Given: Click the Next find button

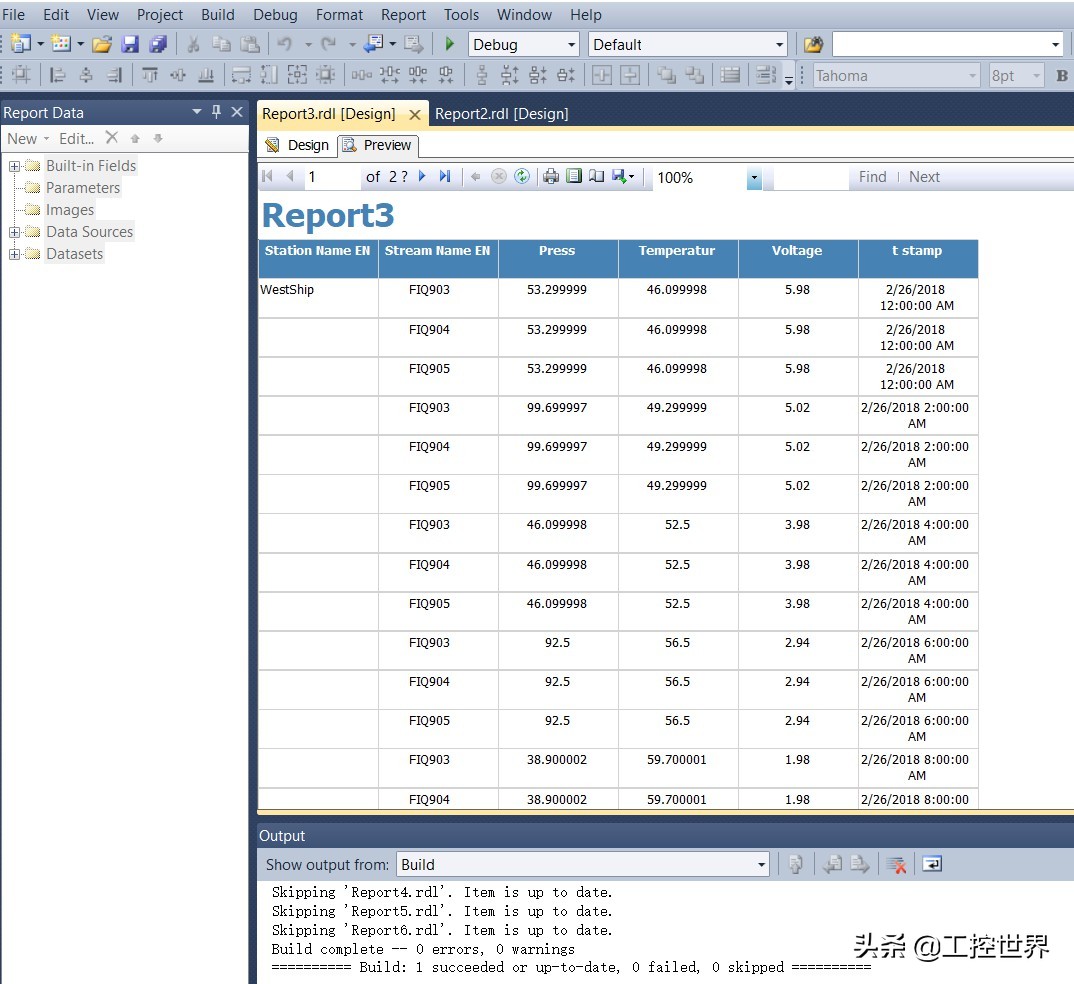Looking at the screenshot, I should click(x=923, y=176).
